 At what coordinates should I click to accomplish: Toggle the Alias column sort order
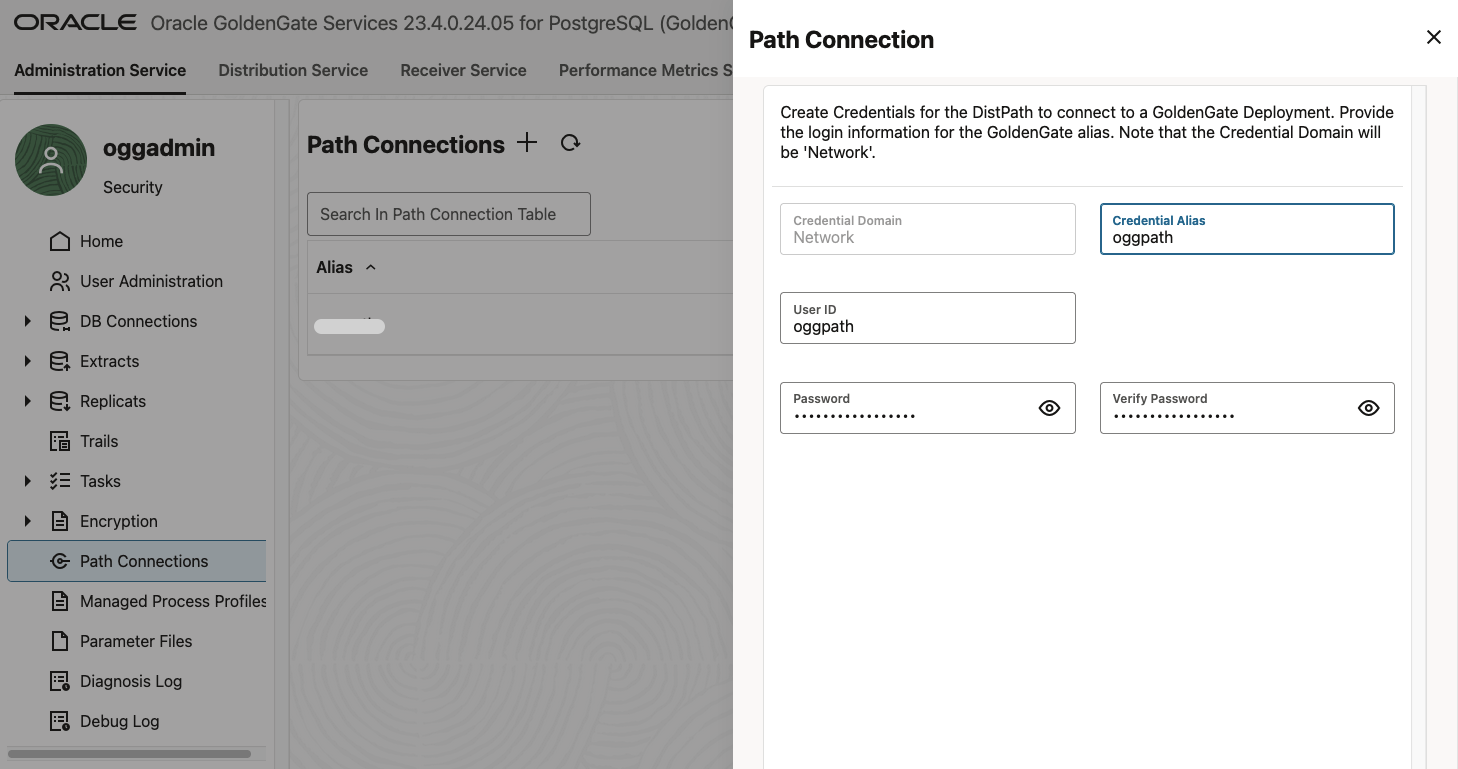(370, 267)
